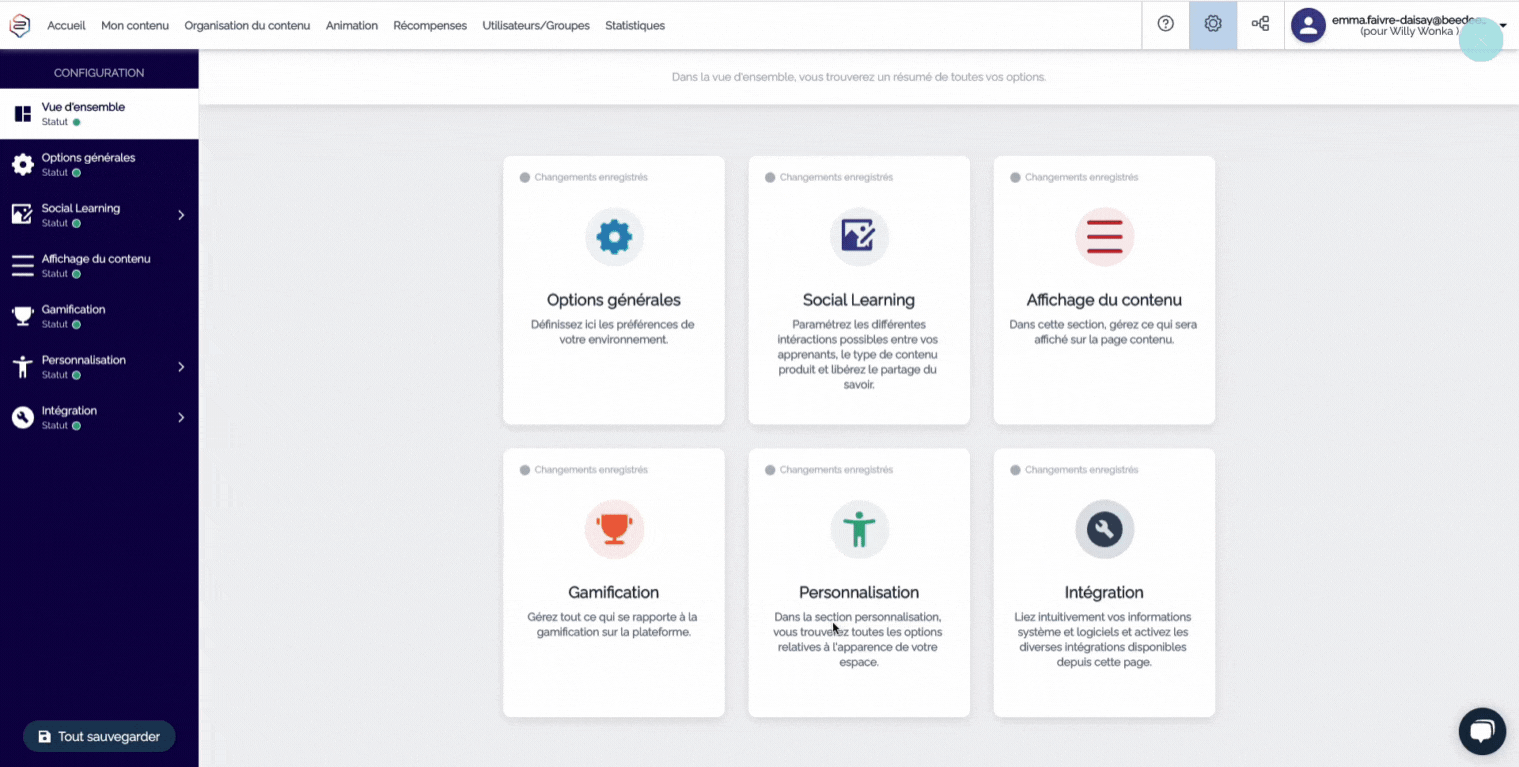Expand the Intégration sidebar section
The height and width of the screenshot is (767, 1519).
pos(182,417)
